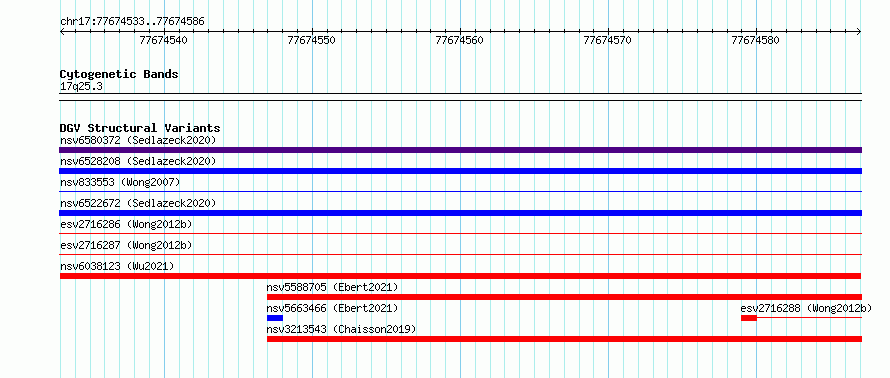Click the nsv6522672 (Sedlazeck2020) label
The height and width of the screenshot is (378, 890).
pos(138,203)
